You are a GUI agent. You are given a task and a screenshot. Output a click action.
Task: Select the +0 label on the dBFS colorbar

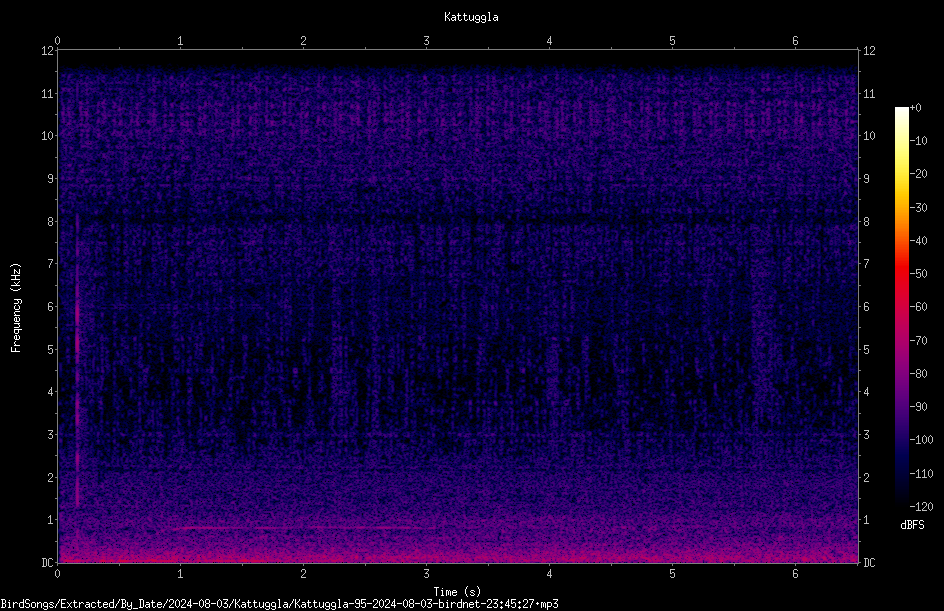click(x=916, y=108)
